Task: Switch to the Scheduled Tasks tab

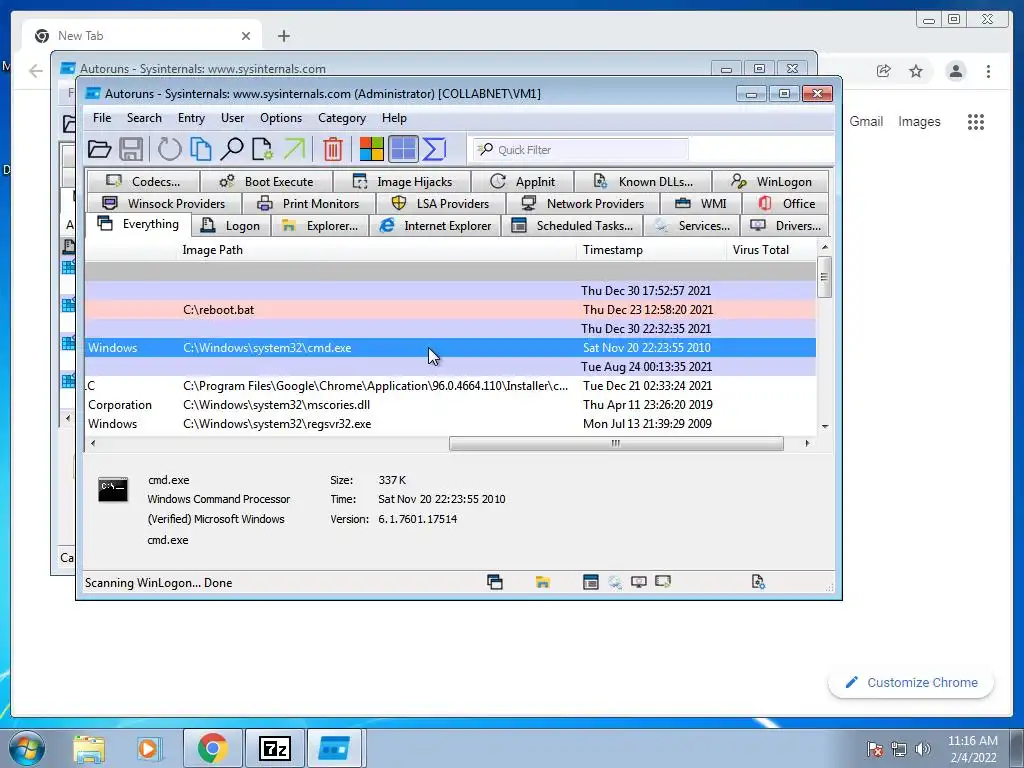Action: [572, 226]
